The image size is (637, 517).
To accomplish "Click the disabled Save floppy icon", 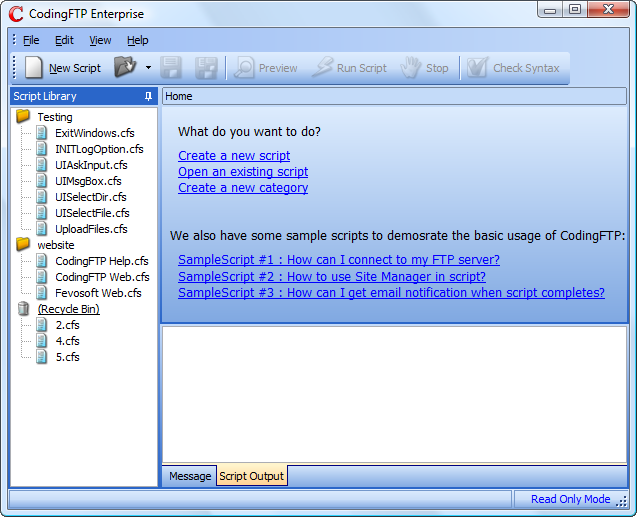I will pos(171,67).
